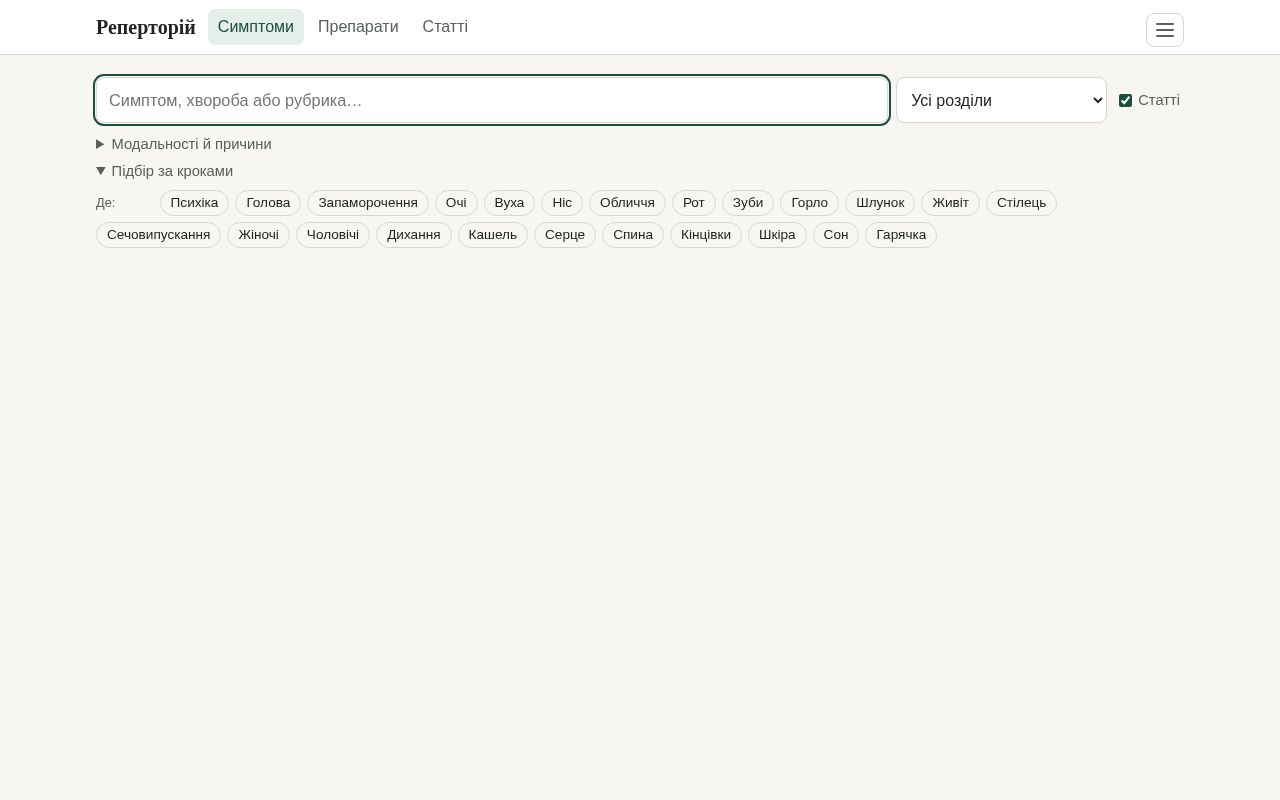The image size is (1280, 800).
Task: Switch to the Симптоми tab
Action: click(256, 27)
